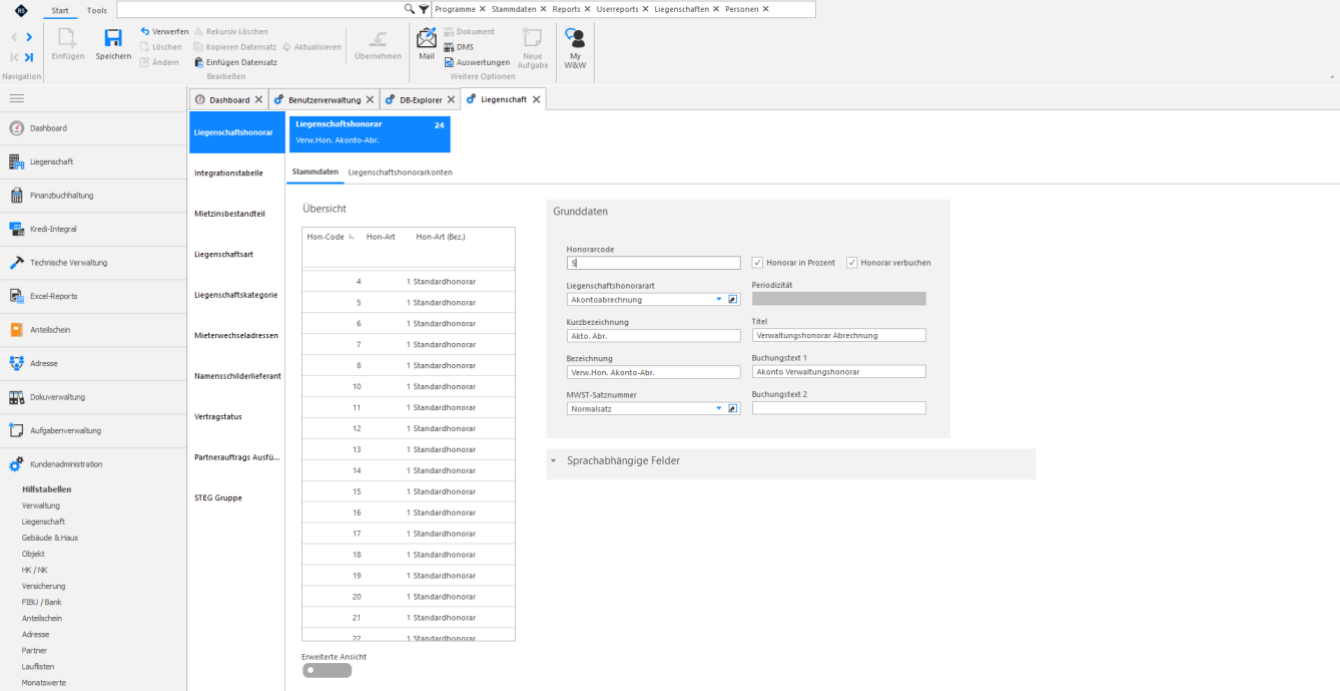The width and height of the screenshot is (1340, 691).
Task: Toggle the Erweiterte Ansicht switch
Action: click(x=327, y=670)
